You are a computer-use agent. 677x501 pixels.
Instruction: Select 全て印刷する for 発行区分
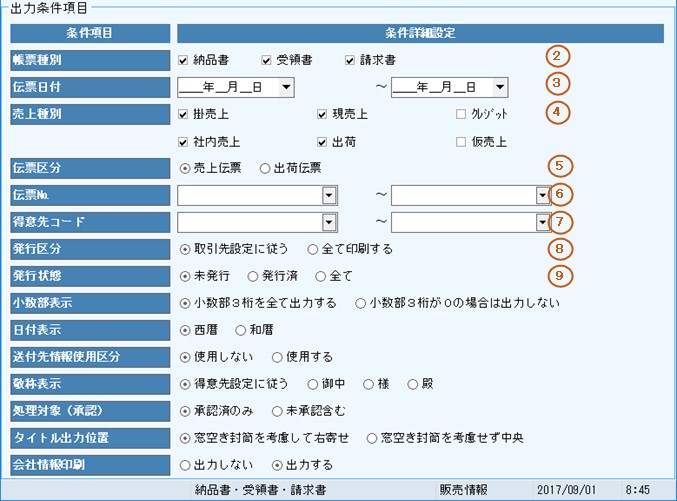(x=314, y=249)
